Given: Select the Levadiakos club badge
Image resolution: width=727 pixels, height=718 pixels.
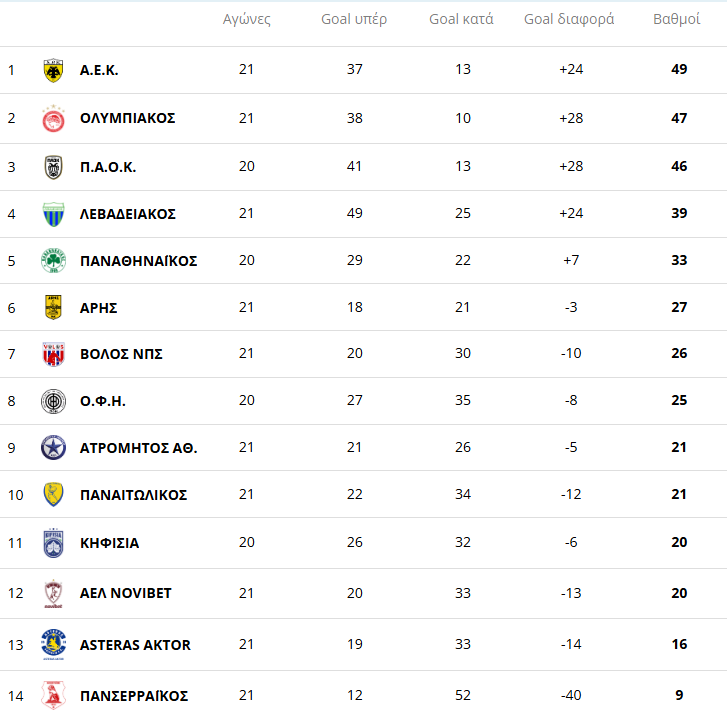Looking at the screenshot, I should pyautogui.click(x=53, y=214).
